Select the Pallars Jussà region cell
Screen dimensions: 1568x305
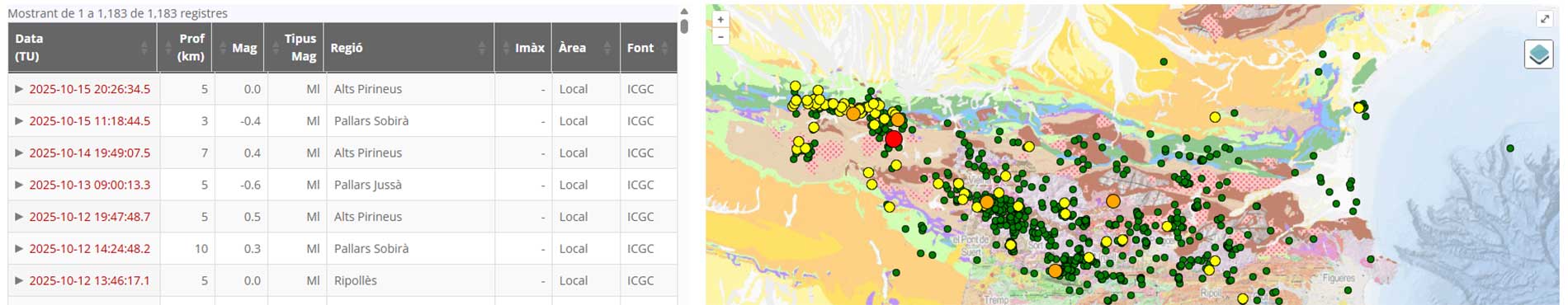(410, 185)
